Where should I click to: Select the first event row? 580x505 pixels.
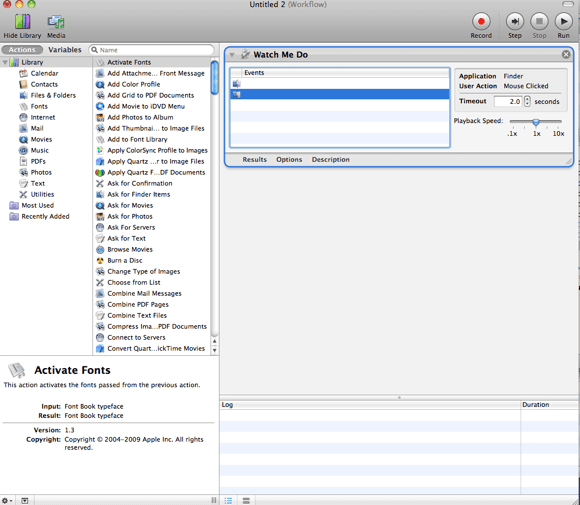point(340,84)
